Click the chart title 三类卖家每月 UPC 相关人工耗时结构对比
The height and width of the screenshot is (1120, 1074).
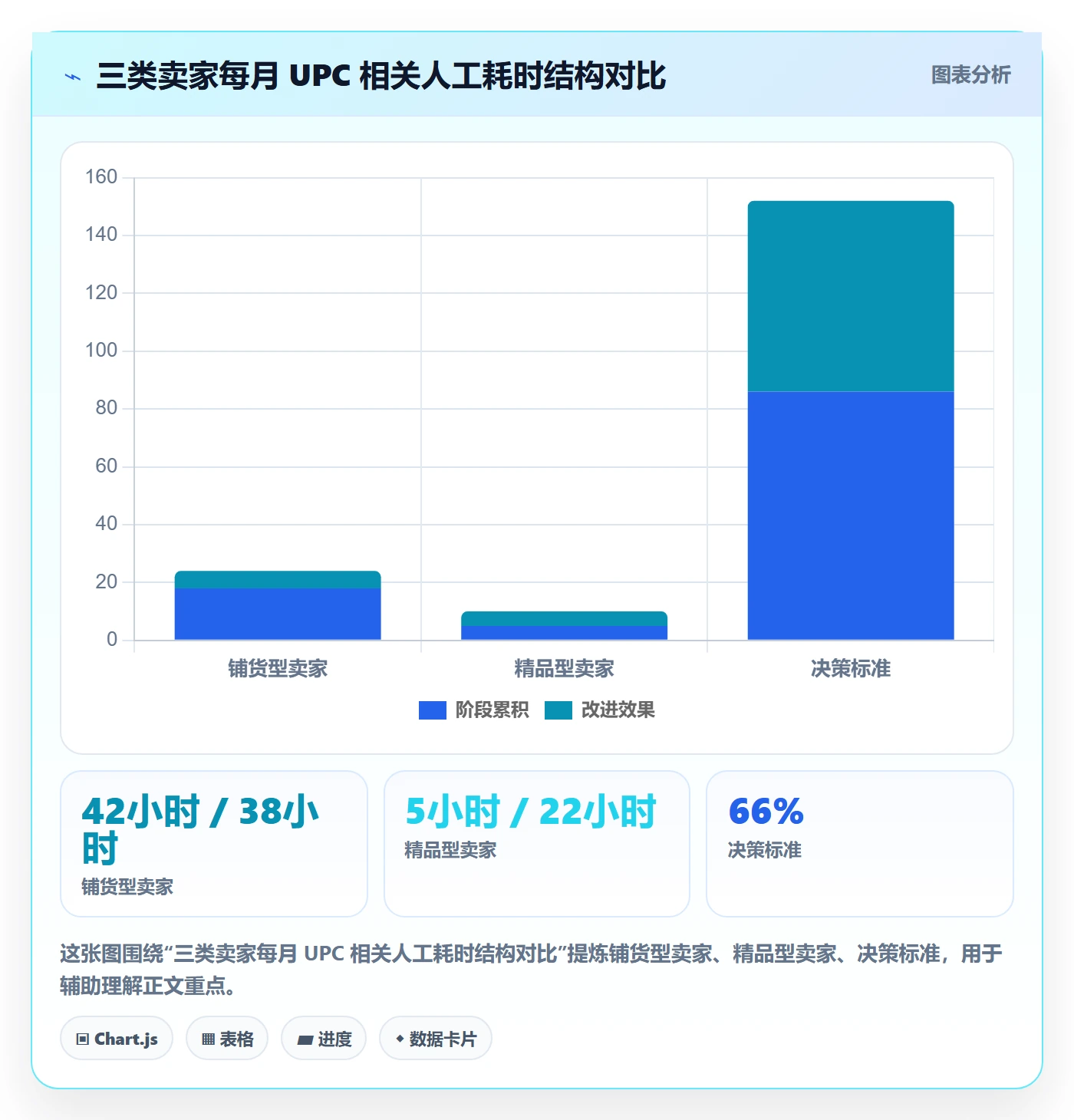[381, 76]
